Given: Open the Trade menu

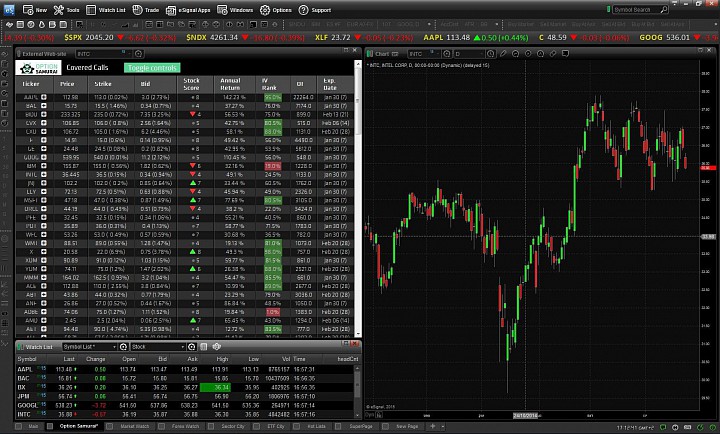Looking at the screenshot, I should tap(146, 10).
